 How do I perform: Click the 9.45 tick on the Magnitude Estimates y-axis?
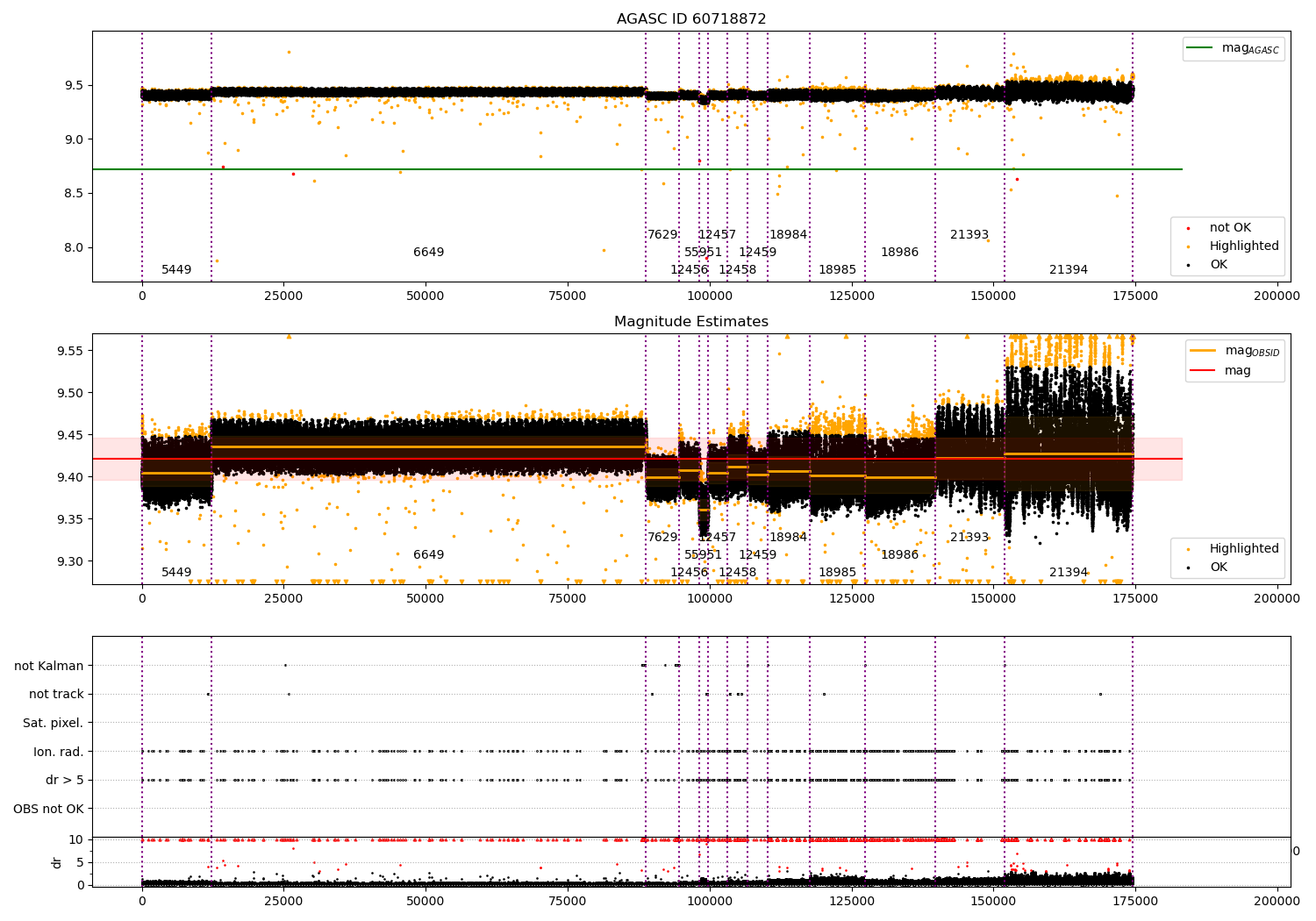[x=69, y=435]
